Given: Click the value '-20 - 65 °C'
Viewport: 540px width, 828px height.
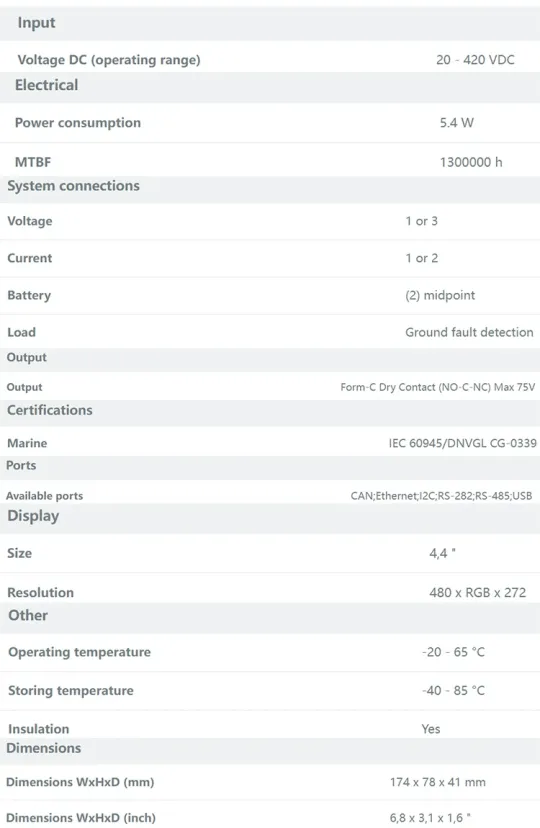Looking at the screenshot, I should pos(453,652).
